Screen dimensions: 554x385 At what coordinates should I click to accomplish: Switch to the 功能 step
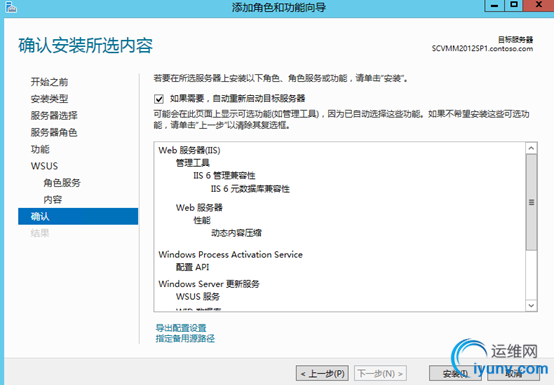[40, 149]
